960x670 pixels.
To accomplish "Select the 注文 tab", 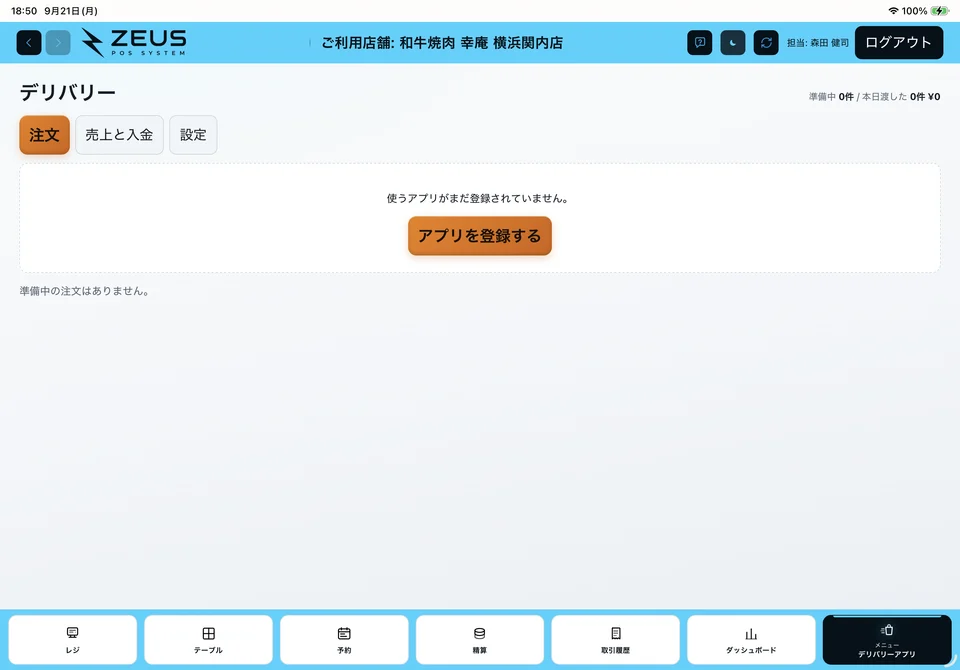I will 45,135.
